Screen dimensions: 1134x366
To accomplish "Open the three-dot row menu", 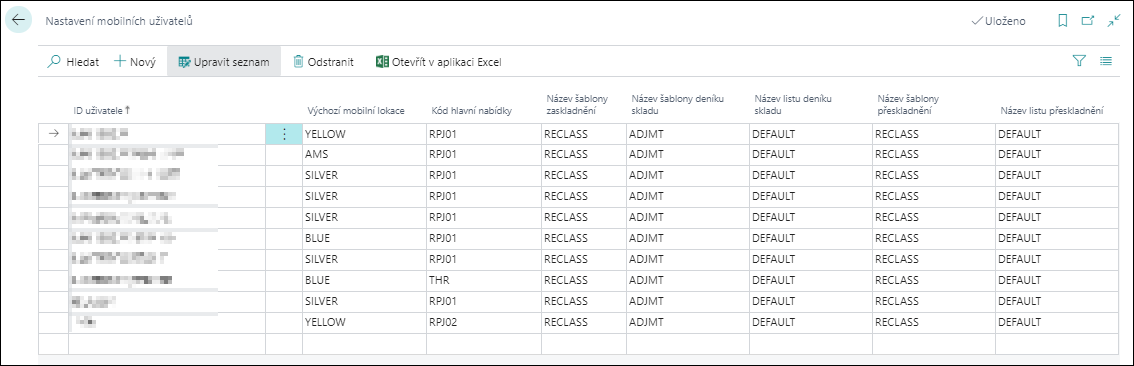I will tap(284, 134).
